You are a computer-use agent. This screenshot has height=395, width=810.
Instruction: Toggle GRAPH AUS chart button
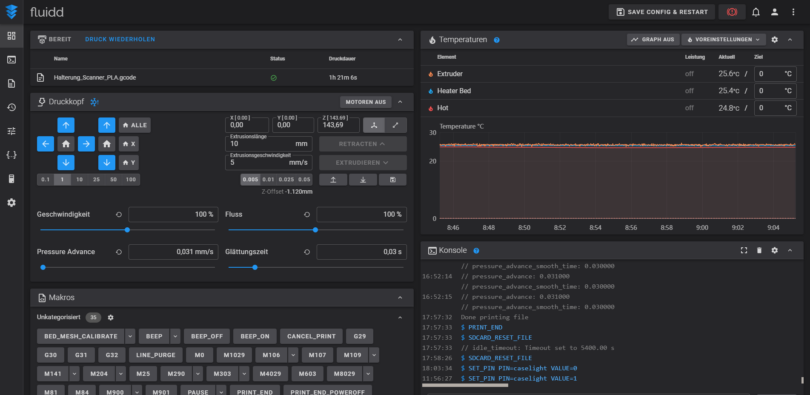(653, 39)
